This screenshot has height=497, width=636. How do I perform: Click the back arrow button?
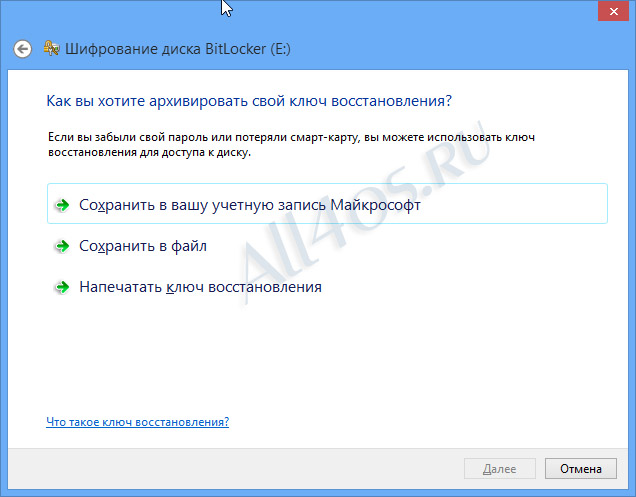point(22,49)
